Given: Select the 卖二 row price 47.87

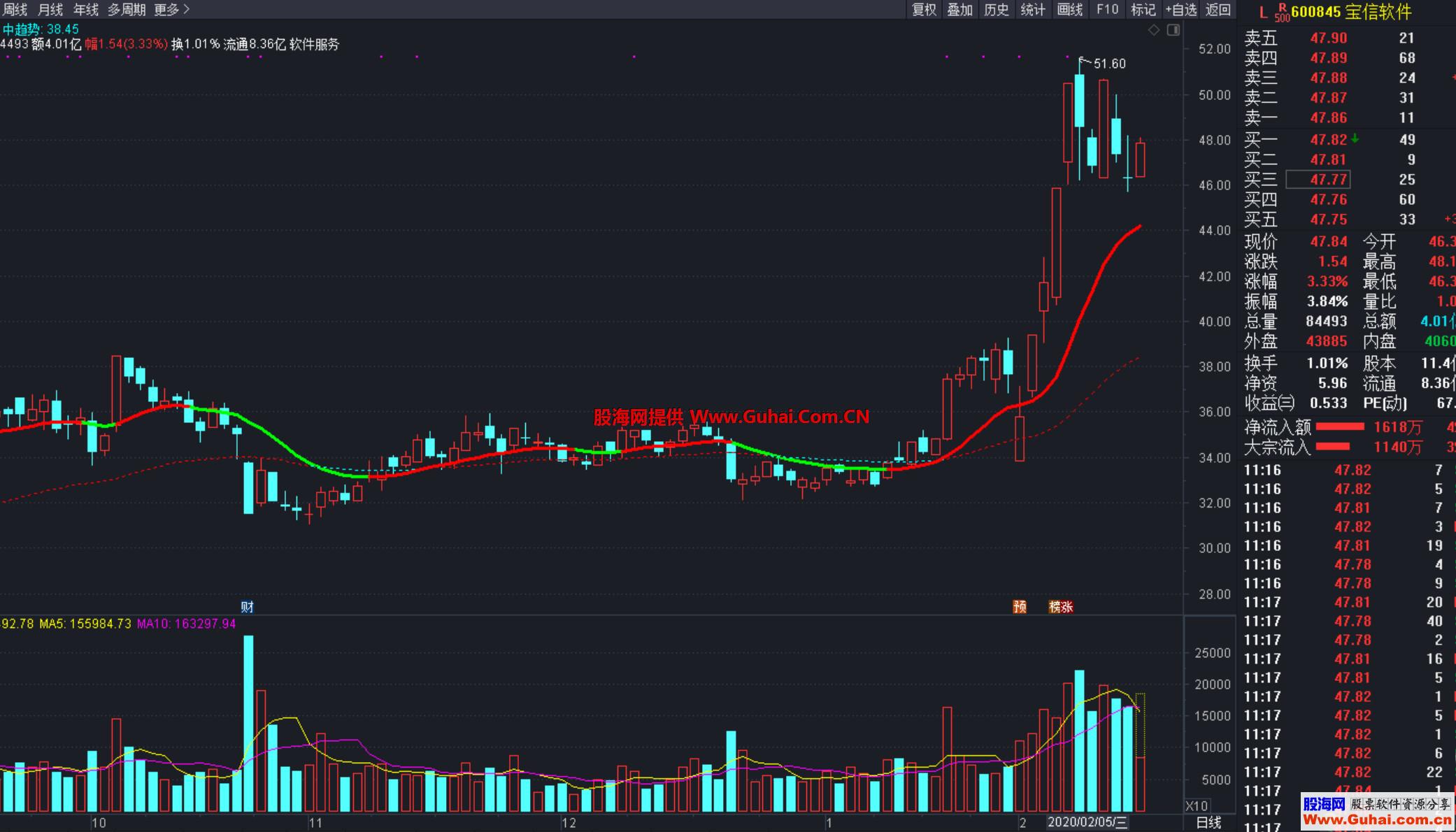Looking at the screenshot, I should coord(1328,97).
